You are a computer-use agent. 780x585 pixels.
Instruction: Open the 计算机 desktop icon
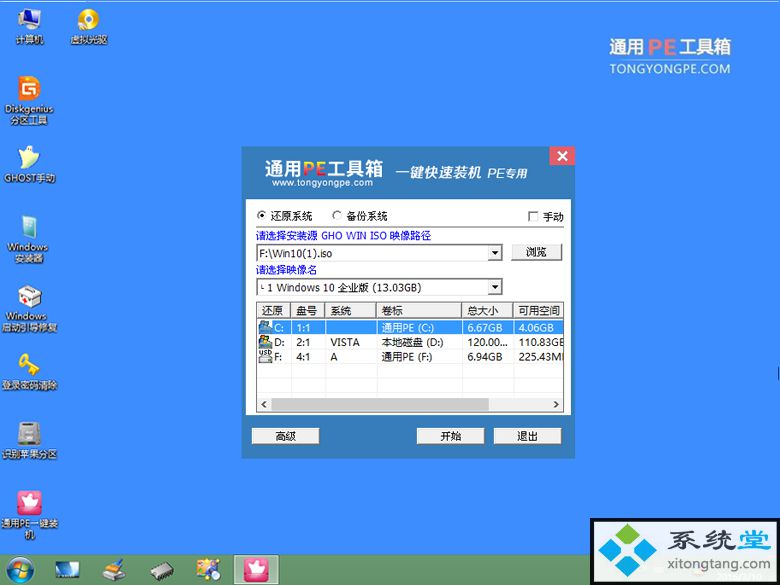point(29,26)
